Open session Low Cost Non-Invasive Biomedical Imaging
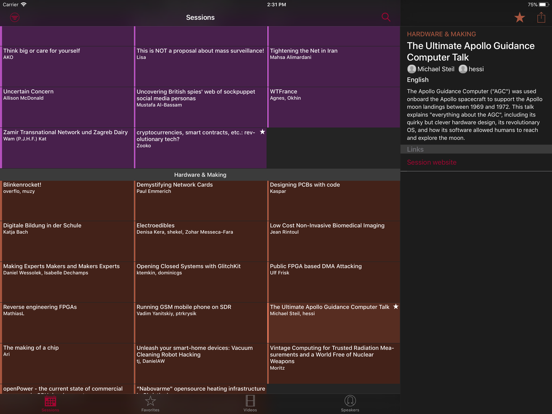Viewport: 552px width, 414px height. (334, 242)
